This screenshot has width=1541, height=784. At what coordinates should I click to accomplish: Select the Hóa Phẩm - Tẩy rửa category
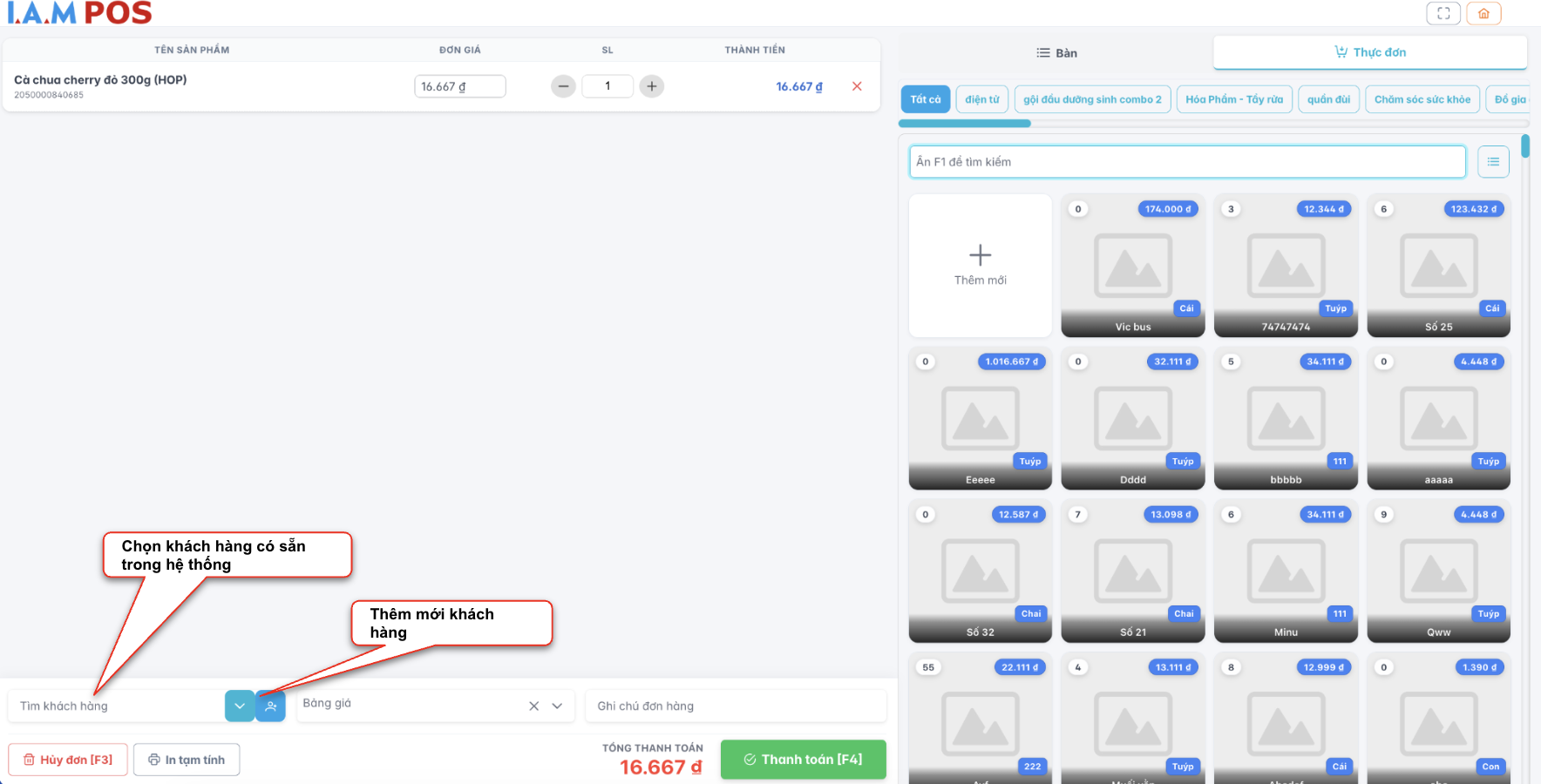(1233, 99)
